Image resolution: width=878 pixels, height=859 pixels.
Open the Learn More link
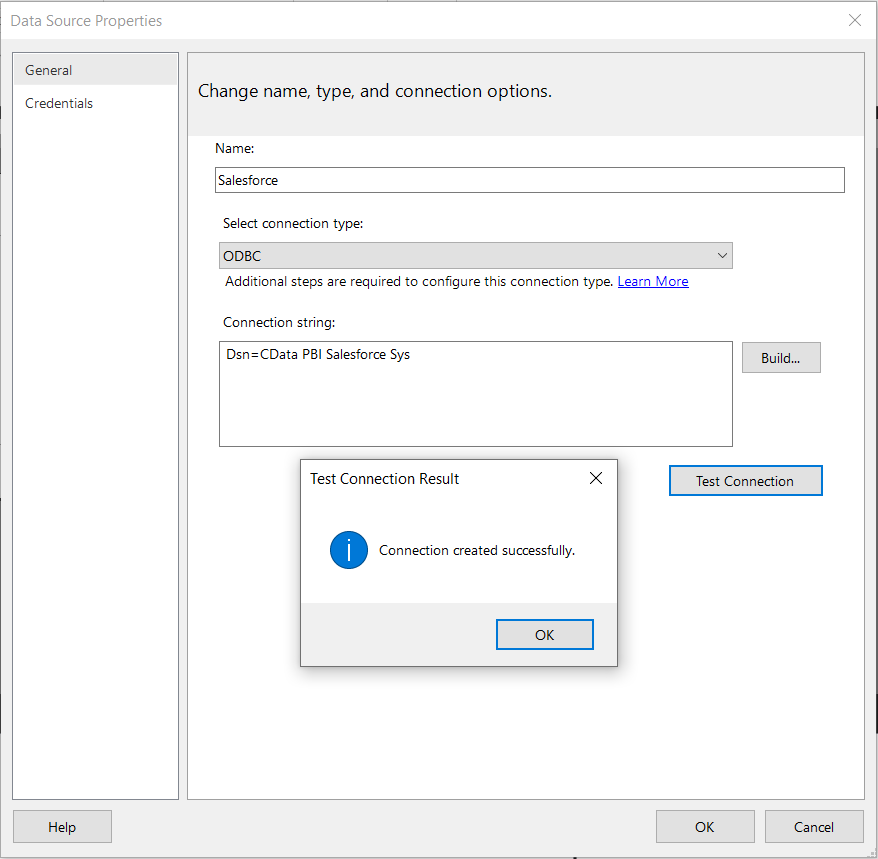point(652,281)
